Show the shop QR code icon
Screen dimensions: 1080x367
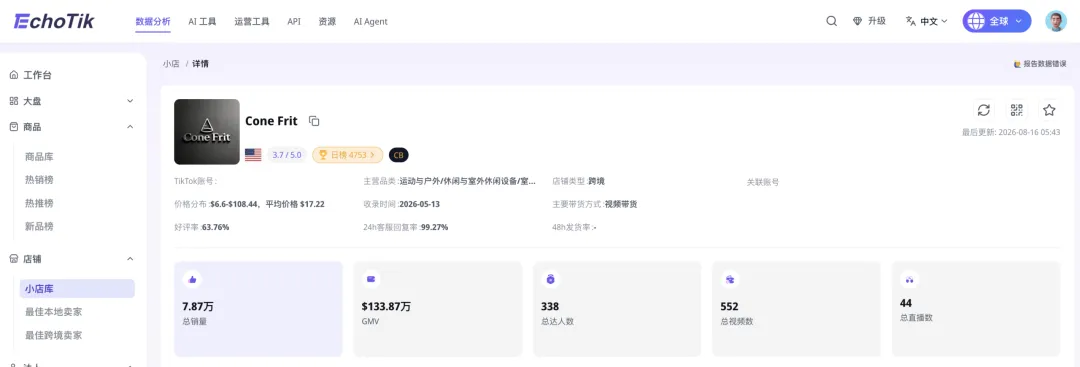point(1017,110)
